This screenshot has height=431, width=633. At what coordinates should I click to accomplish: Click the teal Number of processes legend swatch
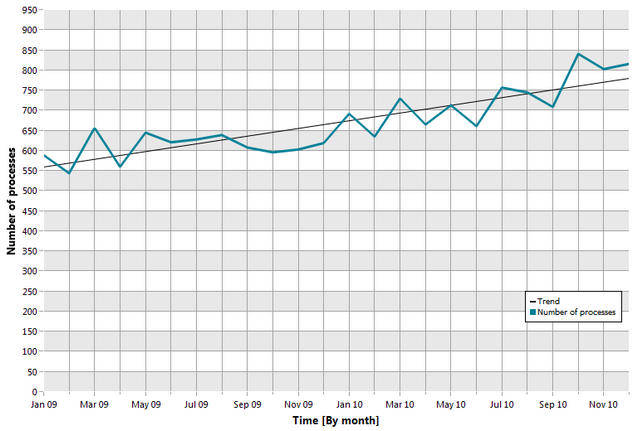click(533, 312)
